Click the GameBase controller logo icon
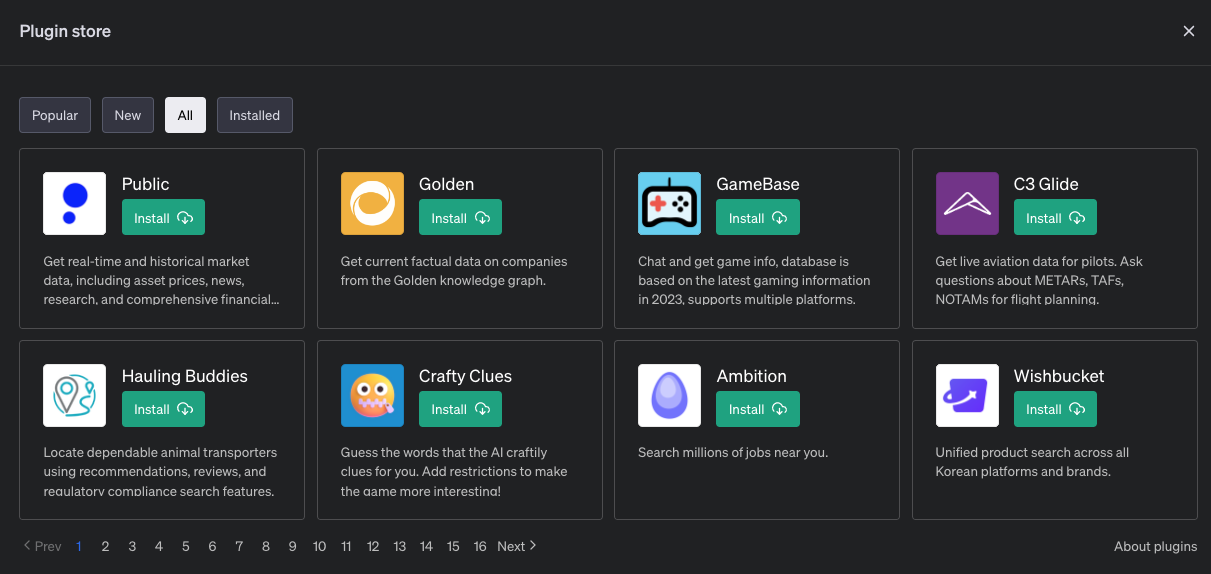The width and height of the screenshot is (1211, 574). pos(669,203)
